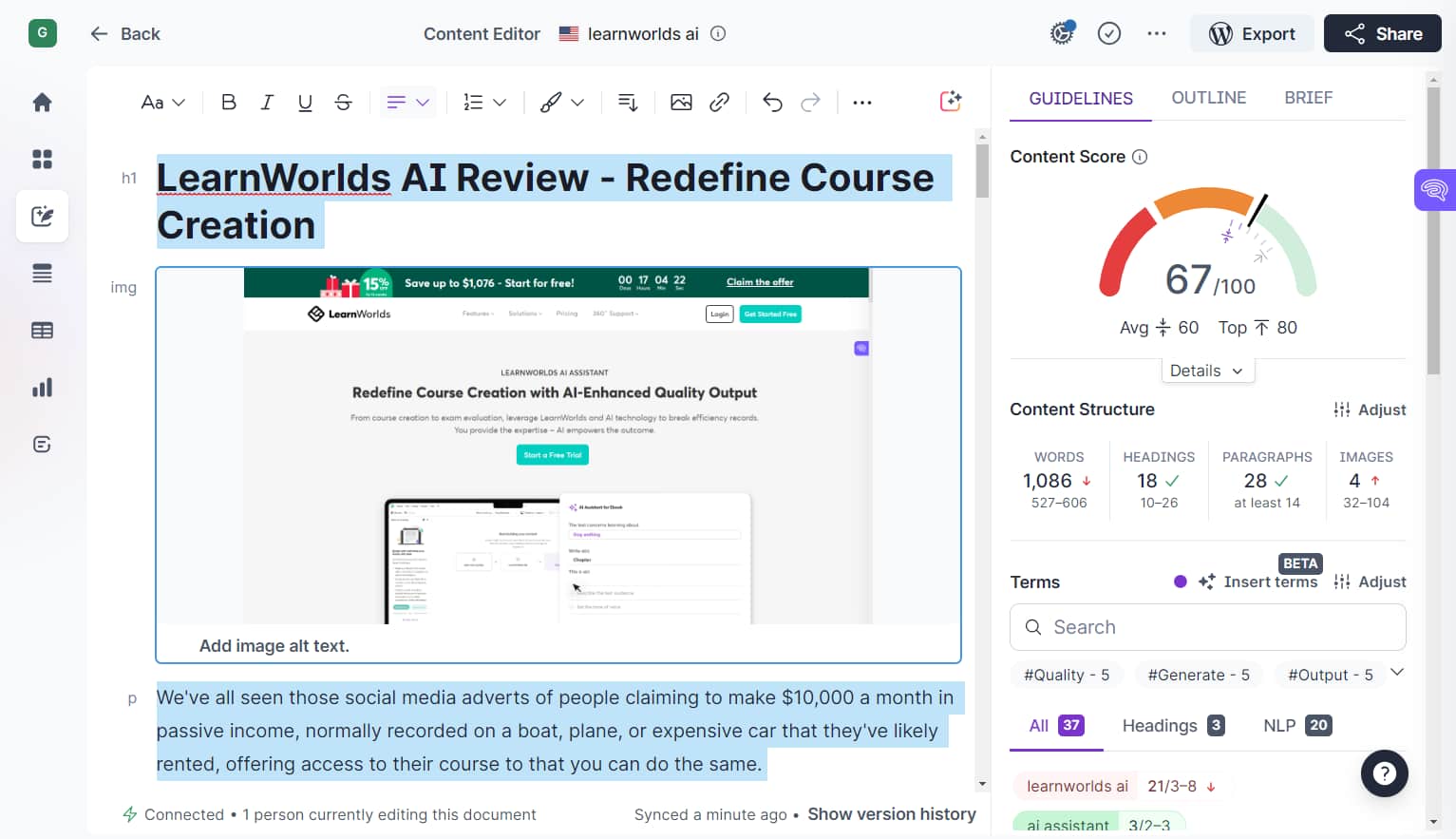Insert a hyperlink from toolbar
Viewport: 1456px width, 839px height.
coord(719,103)
